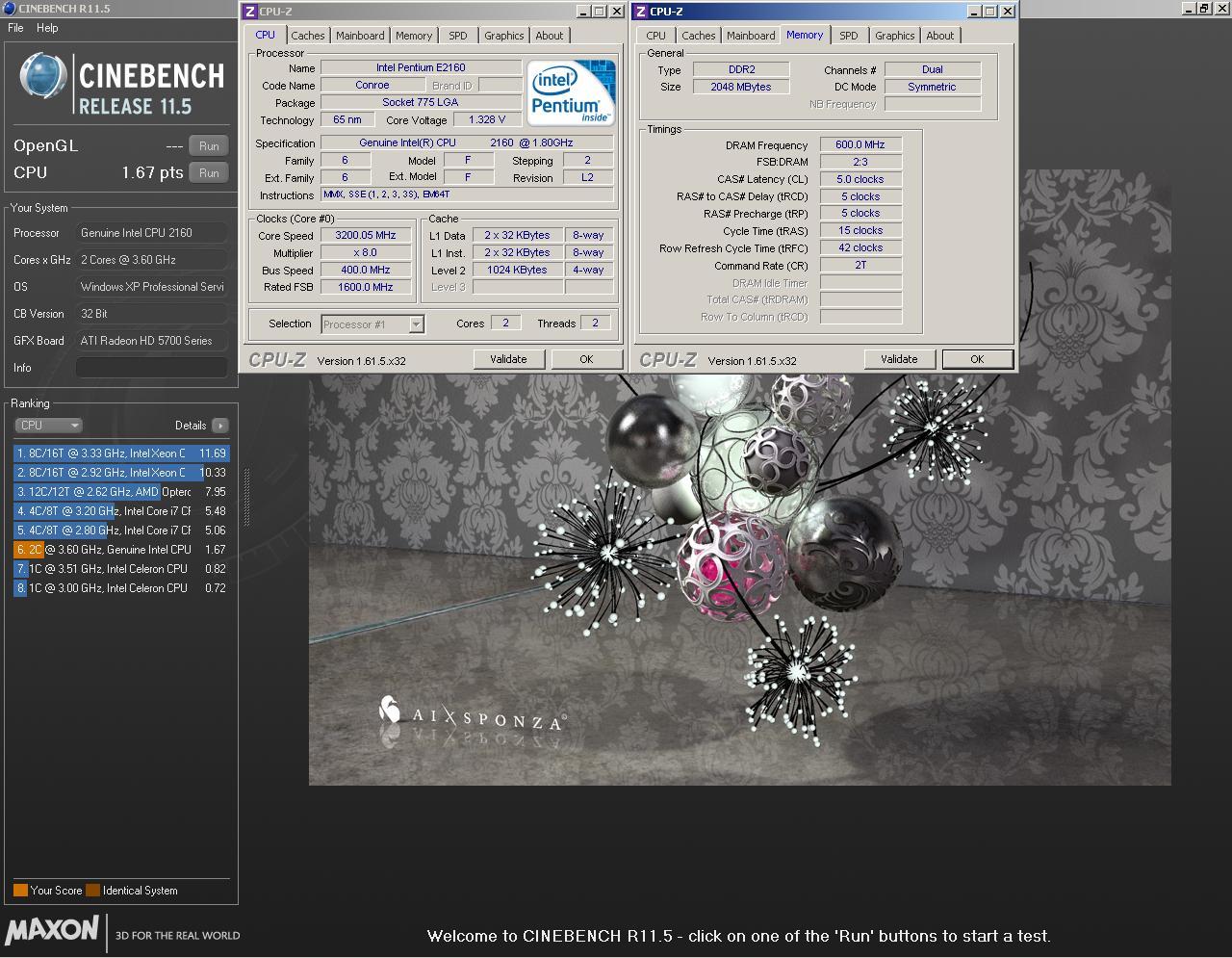
Task: Click the Cinebench title bar app icon
Action: (10, 9)
